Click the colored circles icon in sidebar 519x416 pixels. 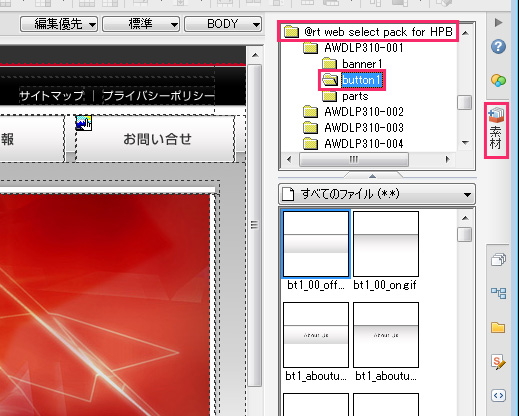(x=498, y=80)
